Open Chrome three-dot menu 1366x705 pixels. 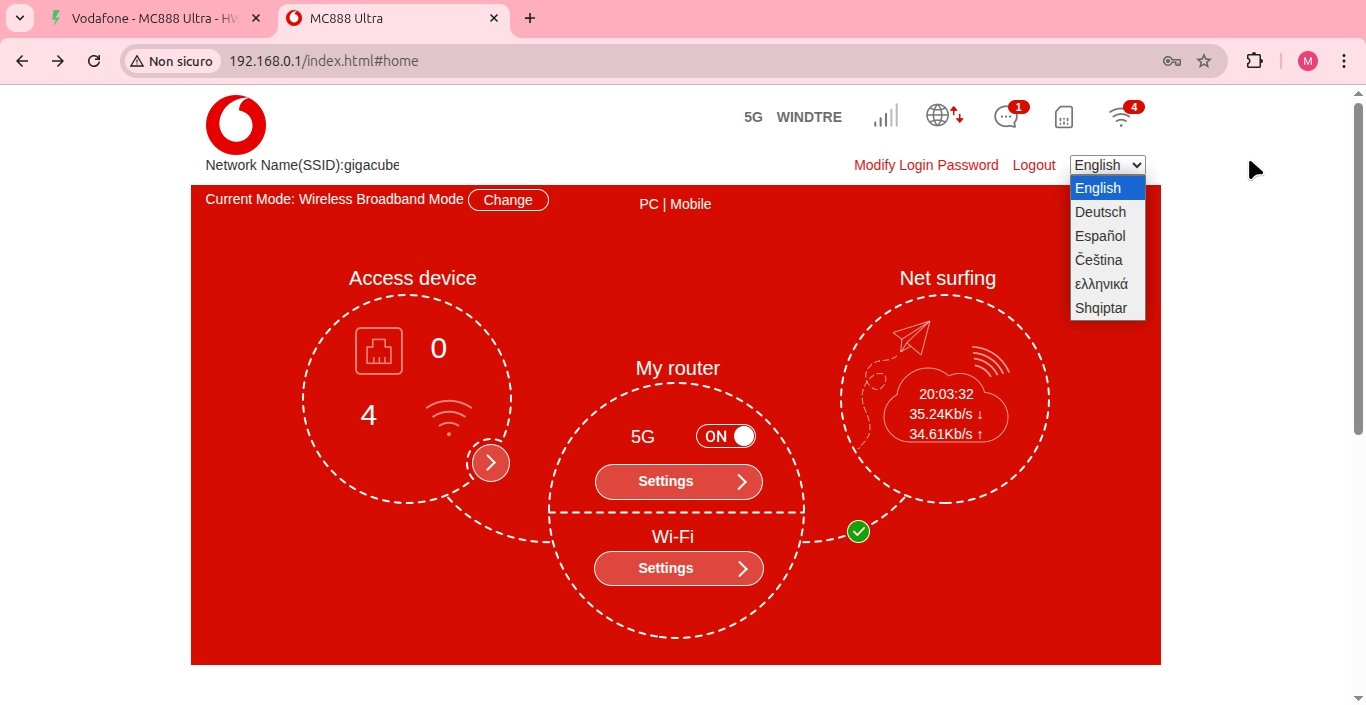tap(1343, 61)
